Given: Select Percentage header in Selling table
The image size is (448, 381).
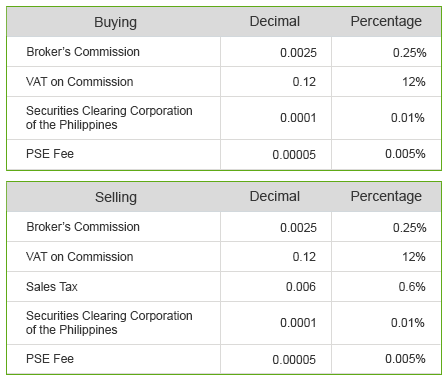Looking at the screenshot, I should [386, 196].
